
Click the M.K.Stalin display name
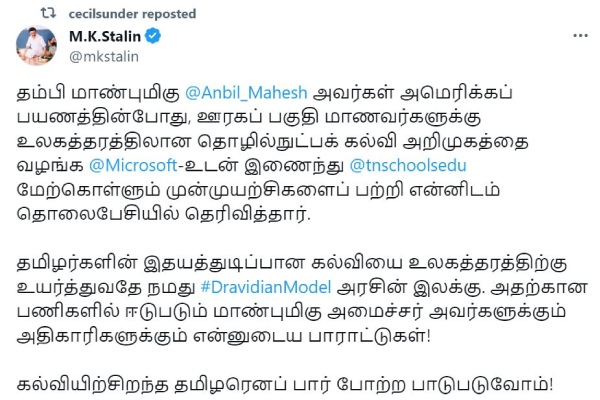pyautogui.click(x=105, y=38)
